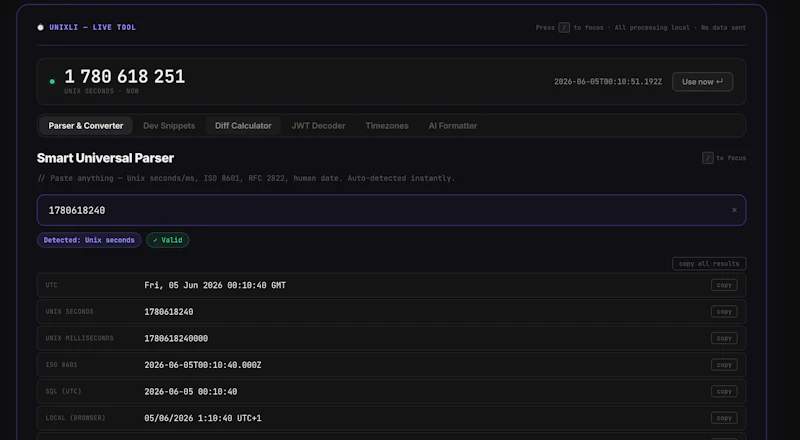Click the UNIXLI — LIVE TOOL title
Image resolution: width=800 pixels, height=440 pixels.
click(x=92, y=28)
